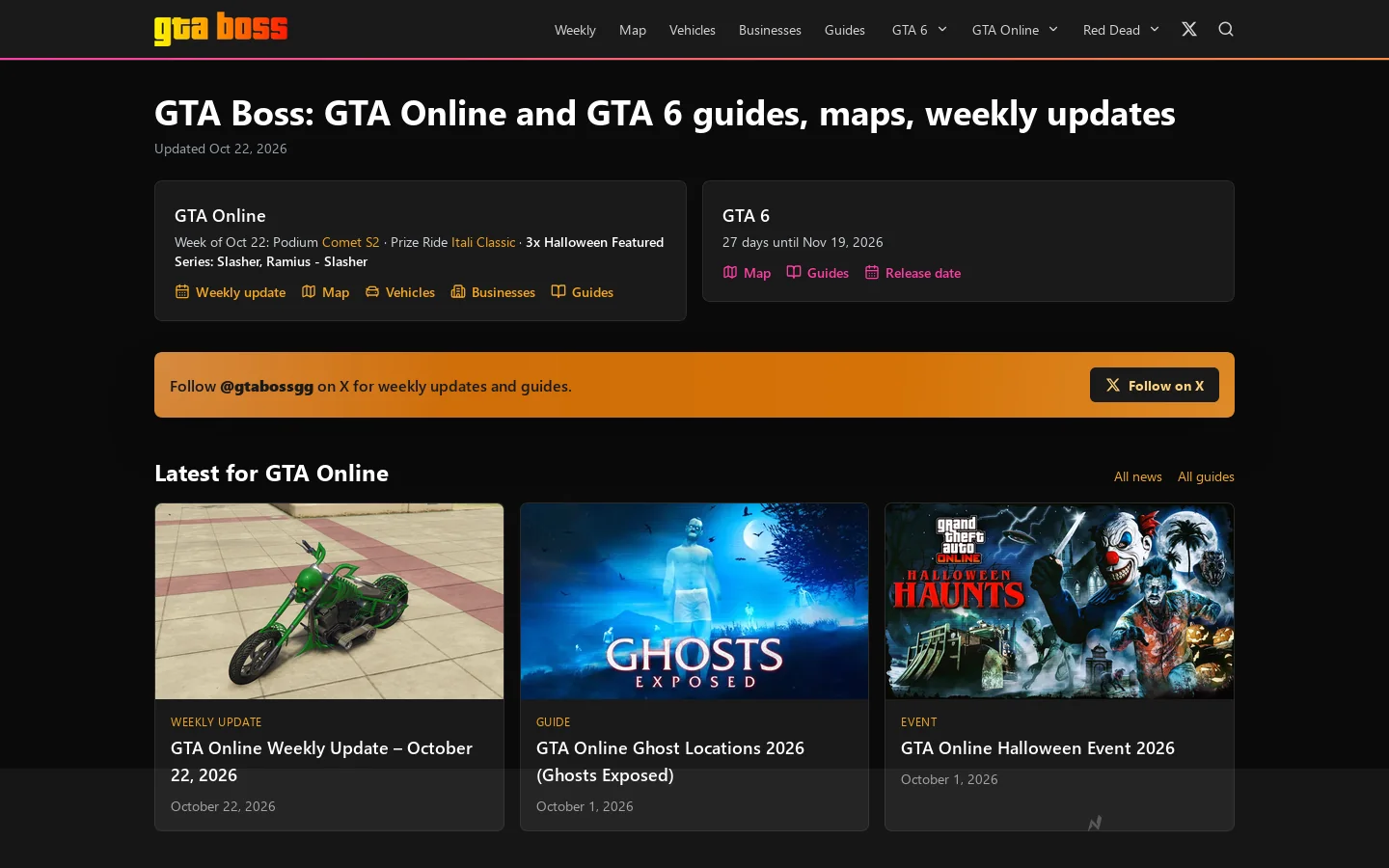Click the X logo inside Follow button
This screenshot has width=1389, height=868.
1113,385
